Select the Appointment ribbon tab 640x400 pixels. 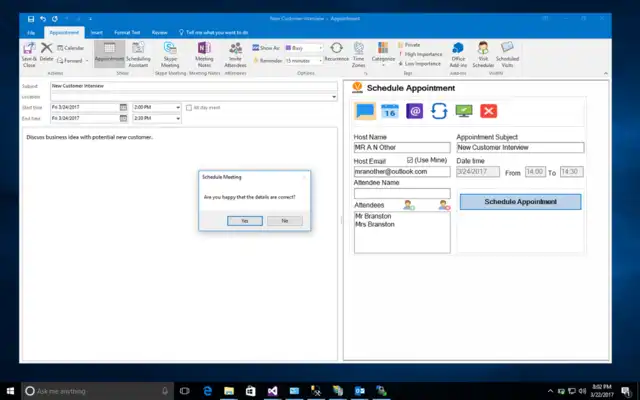64,33
